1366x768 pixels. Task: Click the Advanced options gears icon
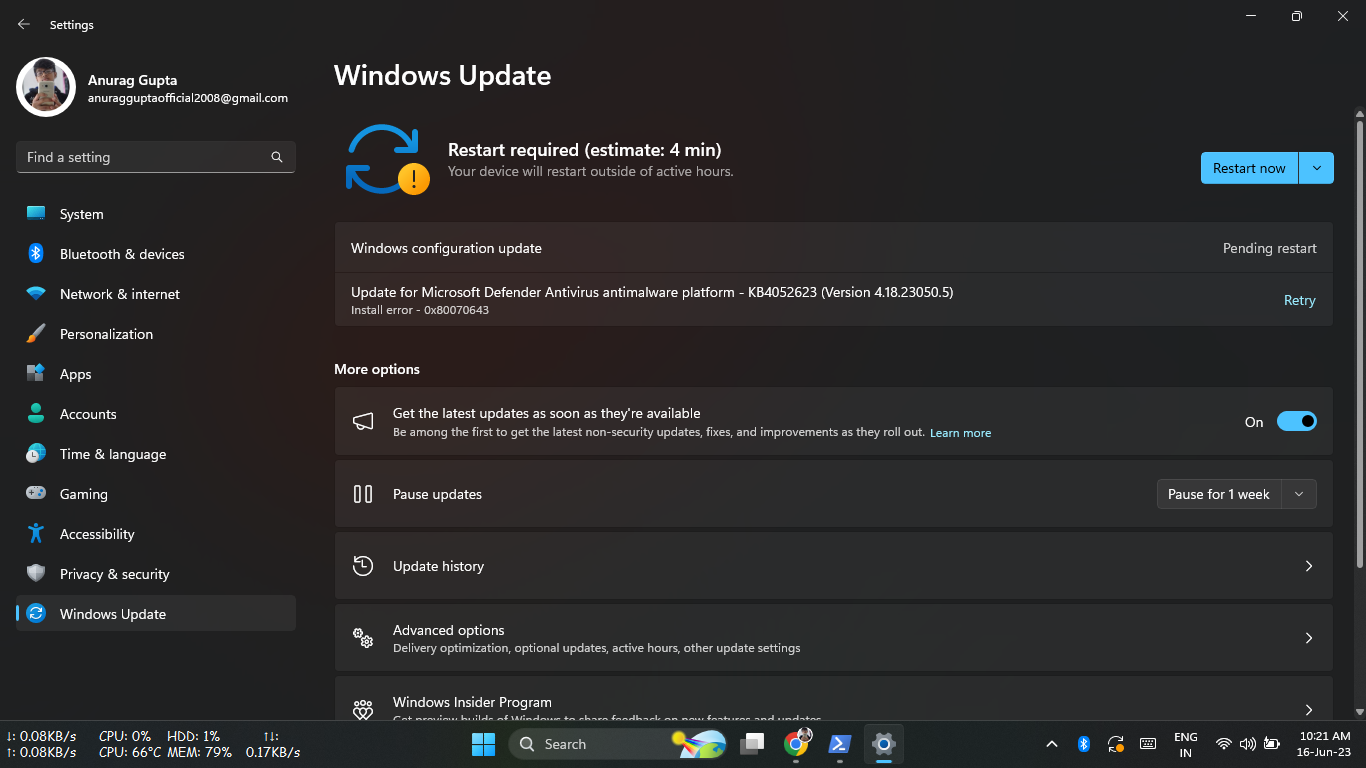363,638
